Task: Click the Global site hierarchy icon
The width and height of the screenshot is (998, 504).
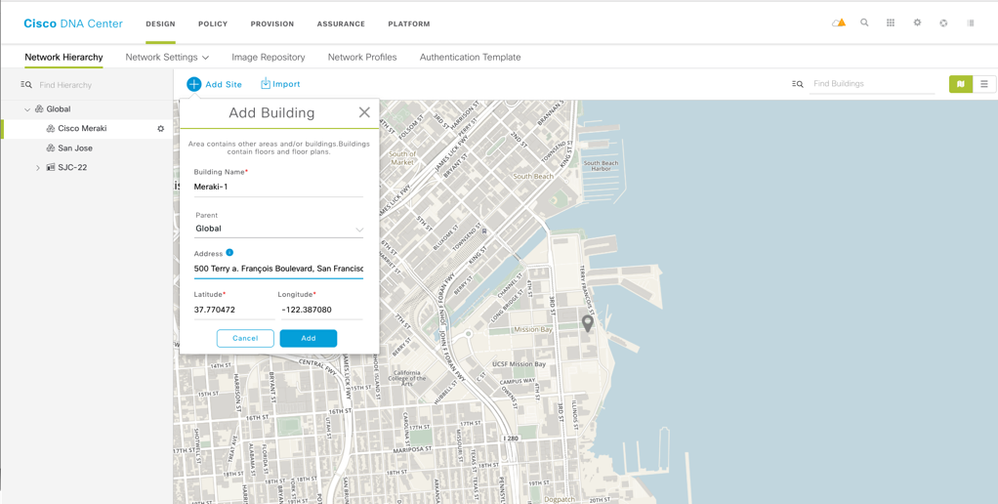Action: [x=39, y=109]
